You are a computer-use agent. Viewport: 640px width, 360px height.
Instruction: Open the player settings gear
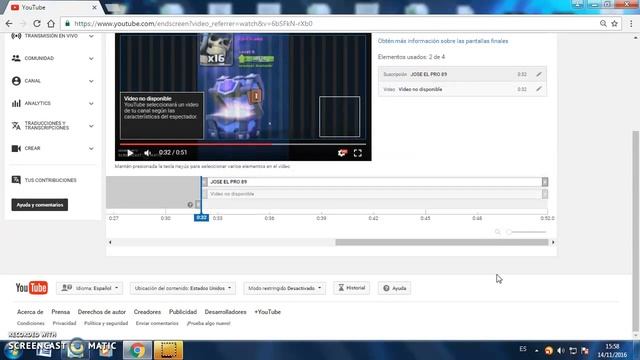click(342, 153)
